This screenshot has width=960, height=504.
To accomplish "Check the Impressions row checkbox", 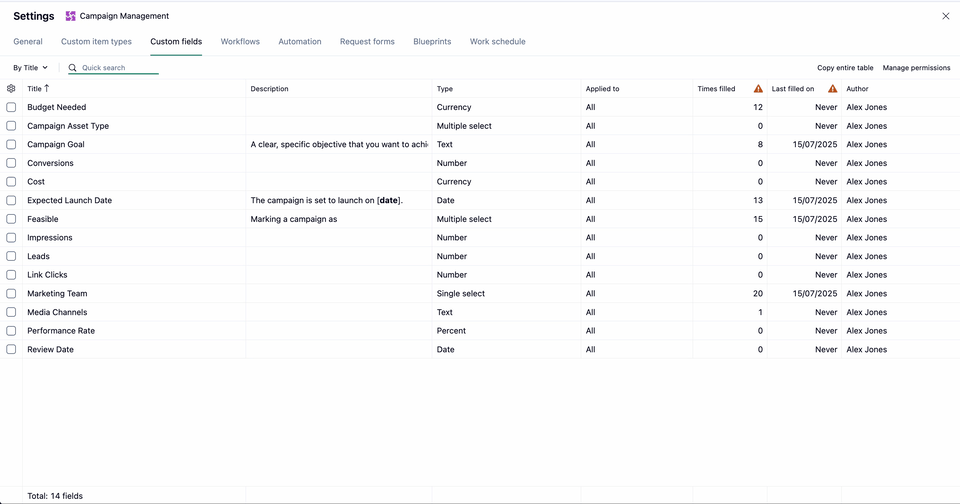I will 11,238.
